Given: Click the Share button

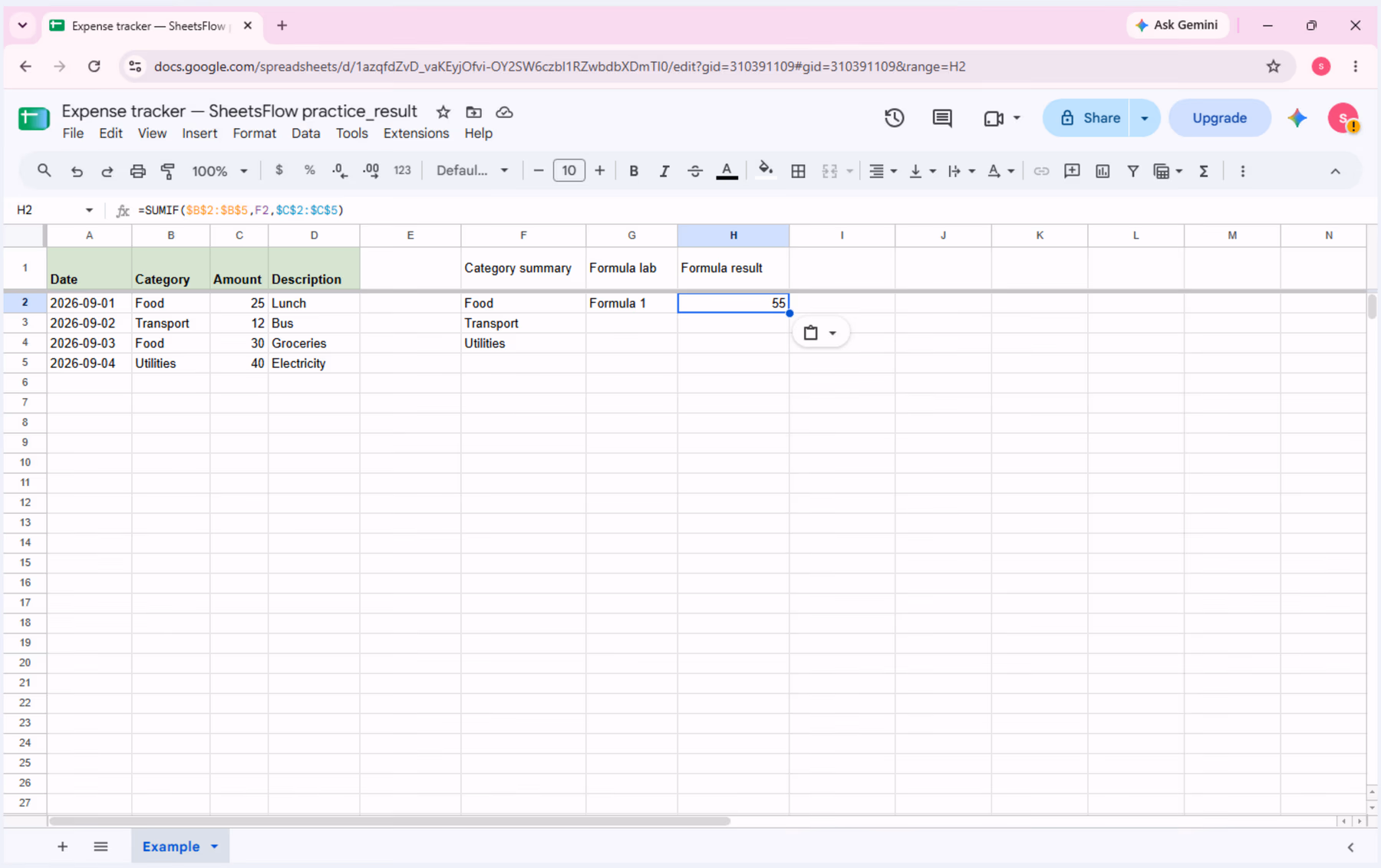Looking at the screenshot, I should click(x=1086, y=118).
